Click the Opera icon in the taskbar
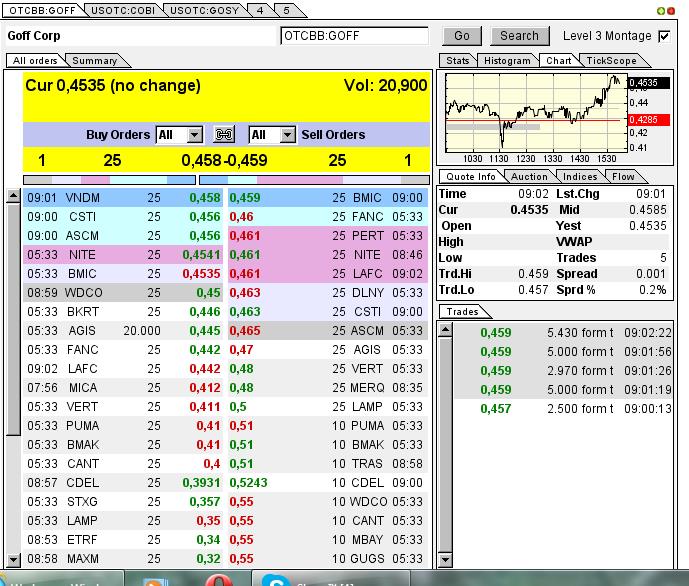 pyautogui.click(x=218, y=580)
